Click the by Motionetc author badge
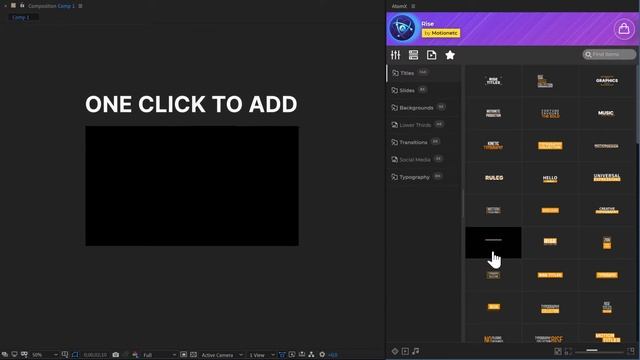The image size is (640, 360). point(441,33)
